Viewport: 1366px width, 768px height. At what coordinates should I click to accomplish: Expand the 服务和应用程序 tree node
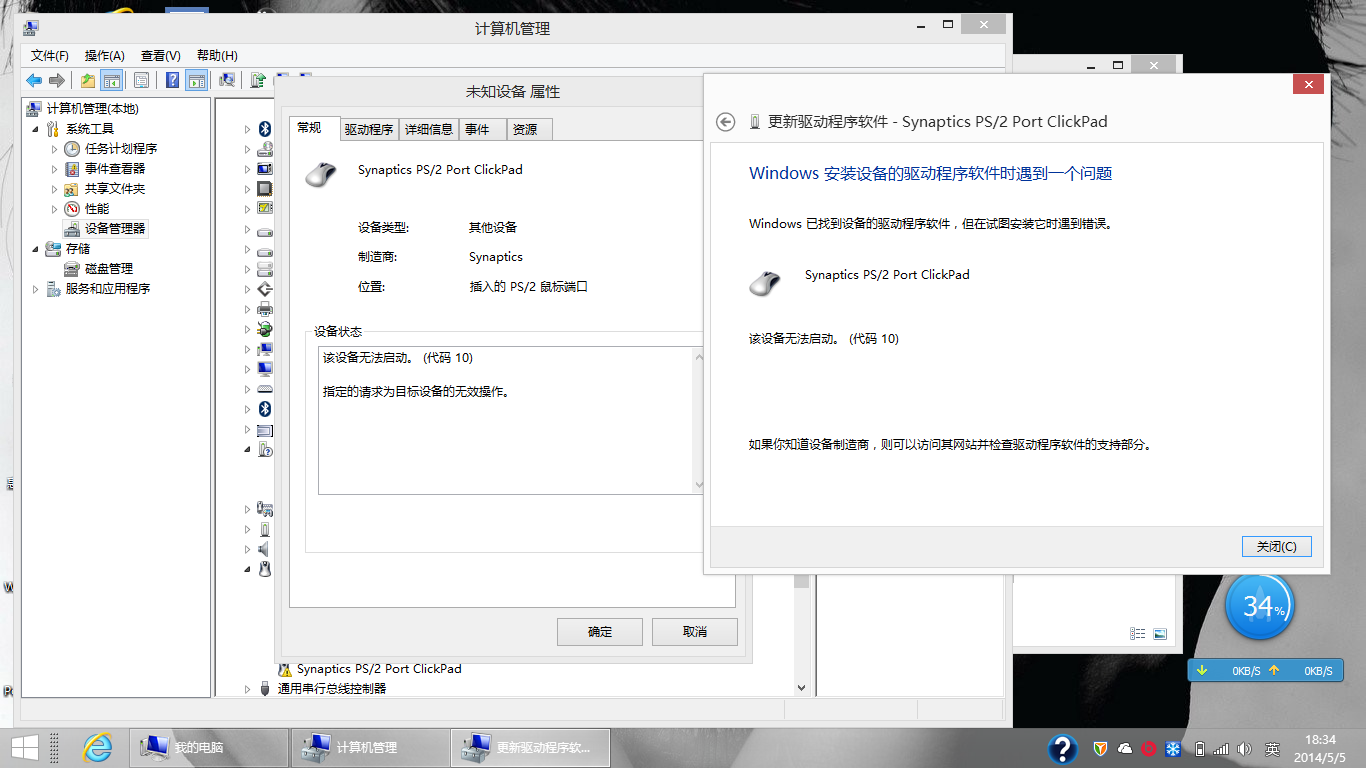click(x=36, y=289)
